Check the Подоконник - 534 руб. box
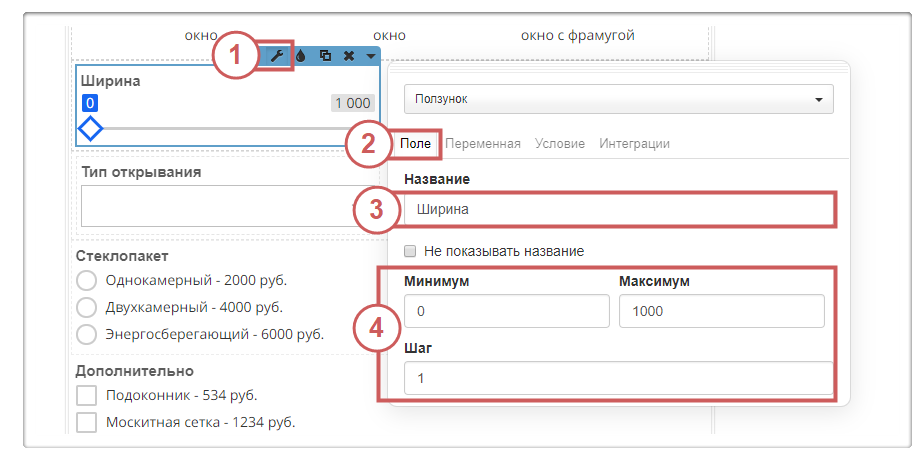The image size is (923, 459). [x=87, y=395]
